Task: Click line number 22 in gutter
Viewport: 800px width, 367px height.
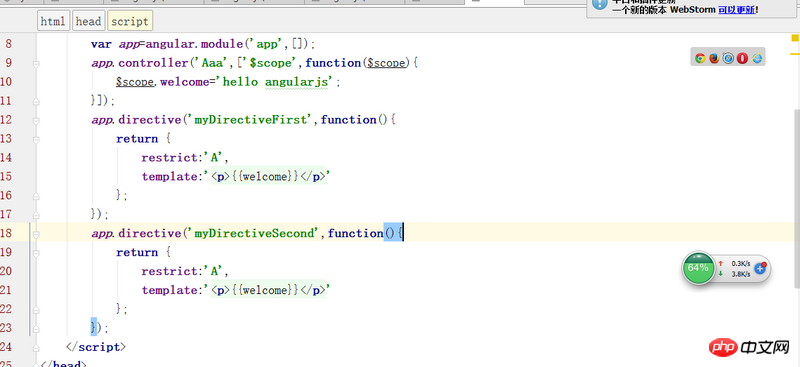Action: [x=6, y=309]
